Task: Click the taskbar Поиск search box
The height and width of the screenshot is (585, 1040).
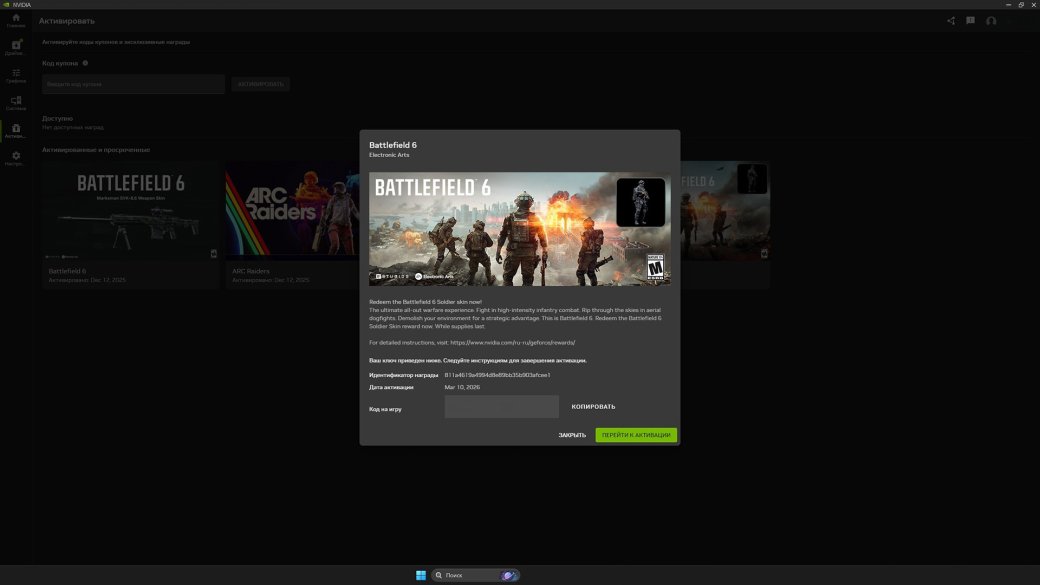Action: click(475, 575)
